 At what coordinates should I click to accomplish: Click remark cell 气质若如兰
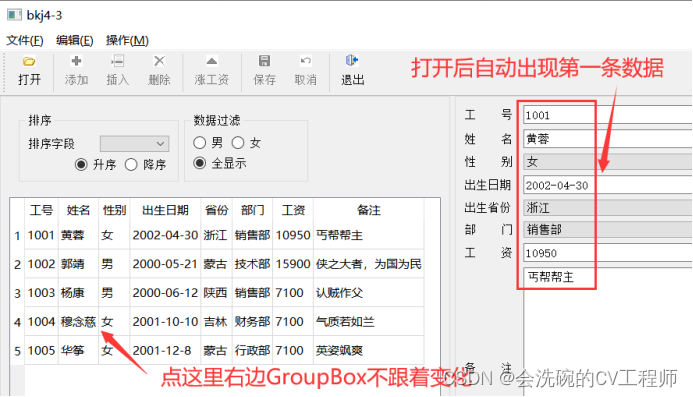(369, 321)
